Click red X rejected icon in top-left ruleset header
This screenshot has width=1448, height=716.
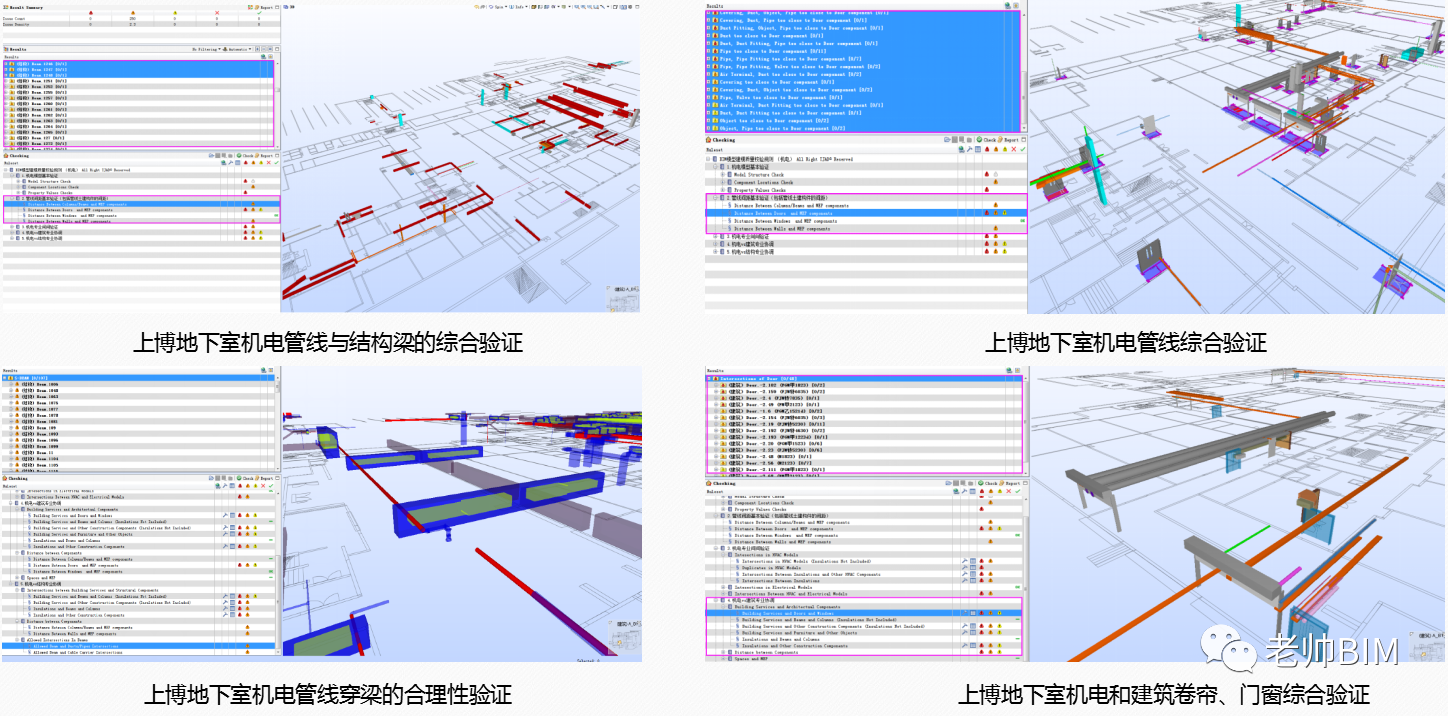(x=268, y=163)
